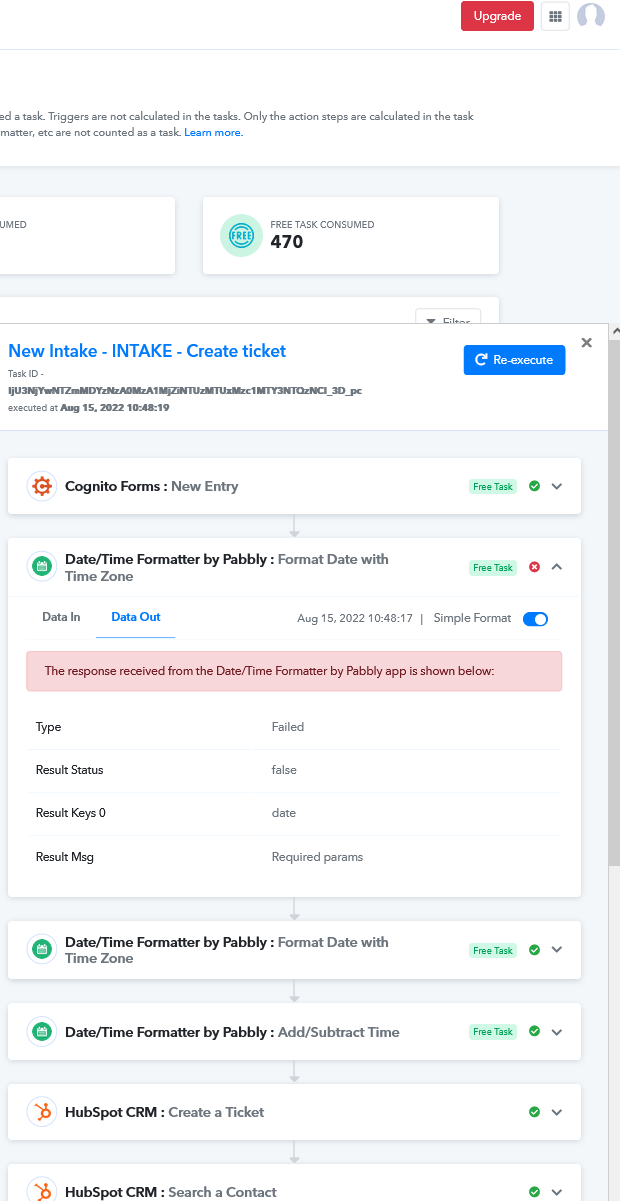Expand the Add/Subtract Time step
This screenshot has width=620, height=1201.
557,1031
